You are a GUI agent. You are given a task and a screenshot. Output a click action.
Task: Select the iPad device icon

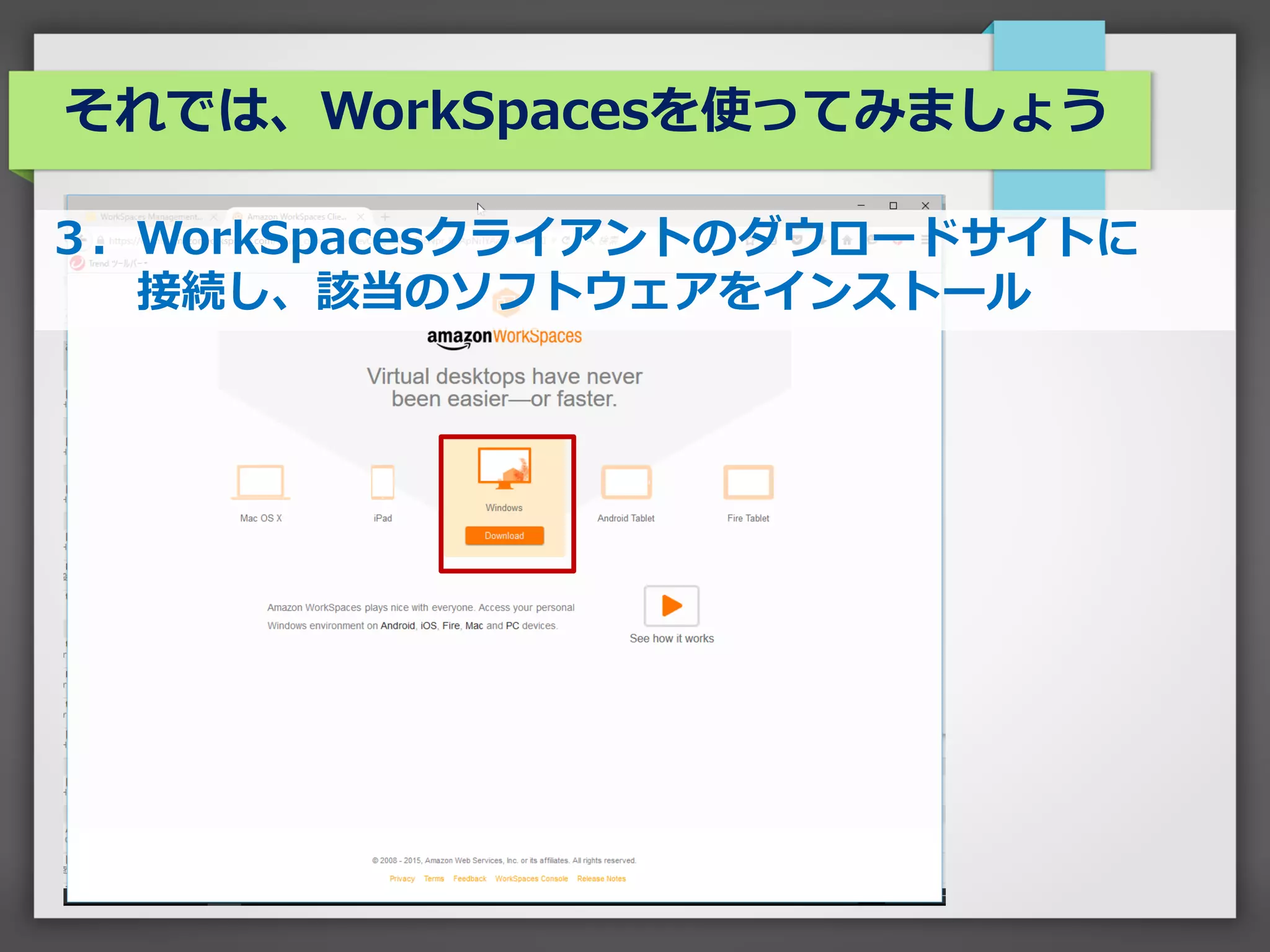point(383,482)
